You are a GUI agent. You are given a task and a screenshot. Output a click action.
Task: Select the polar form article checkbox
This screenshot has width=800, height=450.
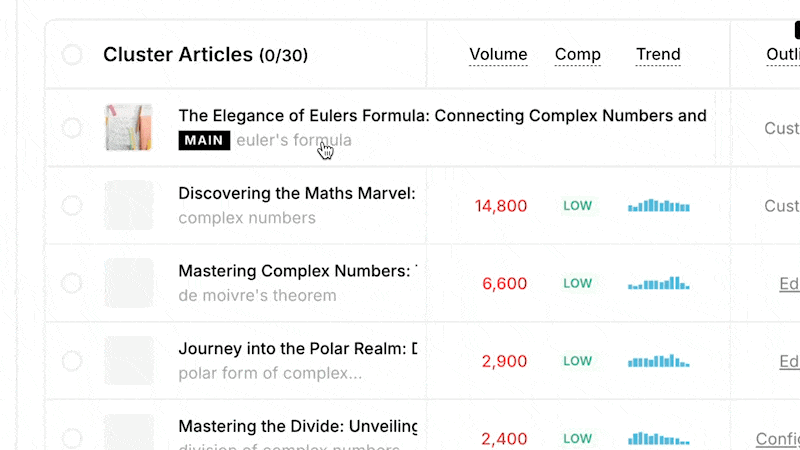(72, 361)
